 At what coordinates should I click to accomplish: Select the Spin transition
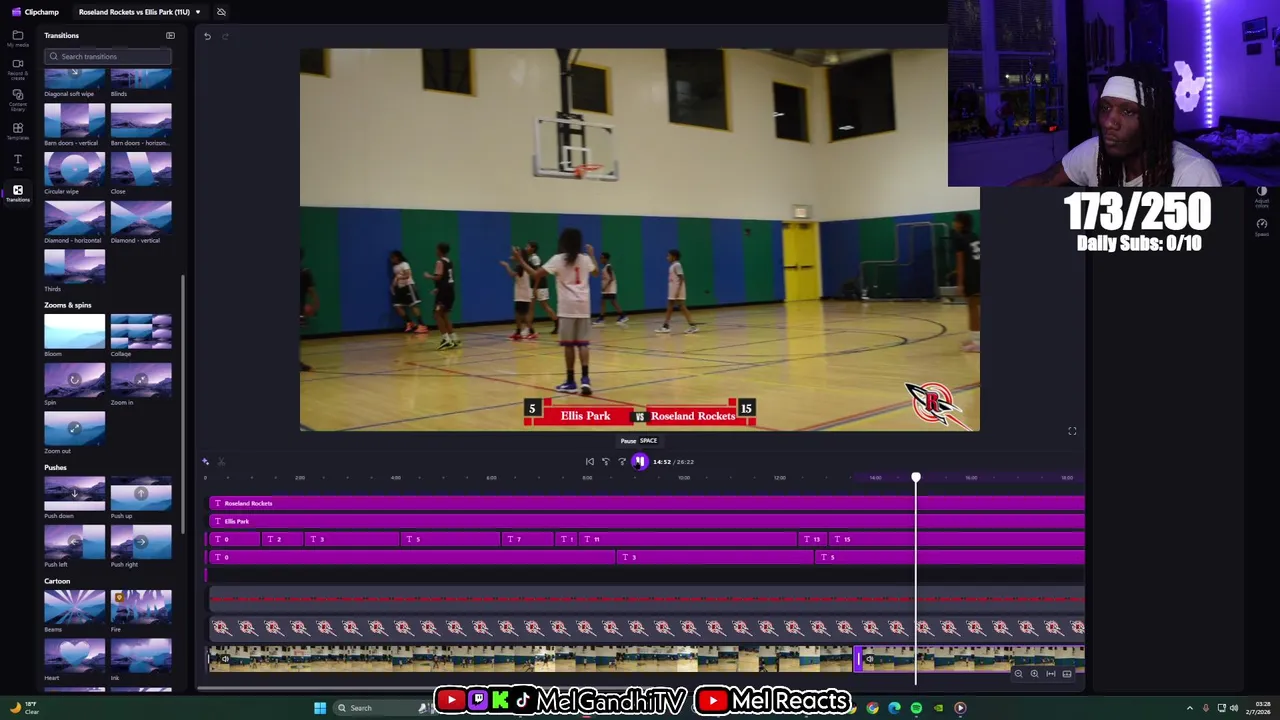click(x=74, y=380)
